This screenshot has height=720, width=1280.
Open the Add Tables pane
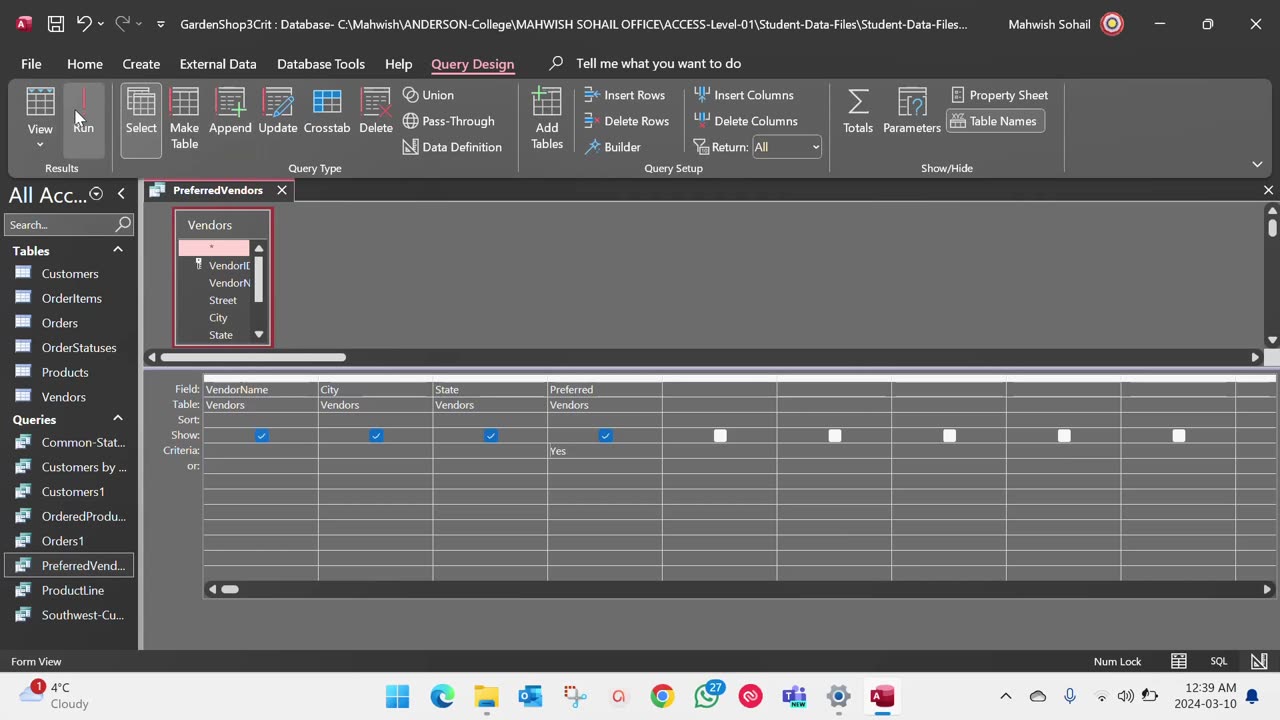pos(547,118)
